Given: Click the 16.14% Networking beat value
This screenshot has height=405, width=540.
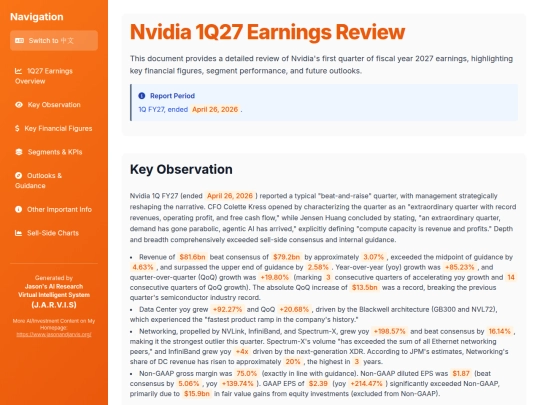Looking at the screenshot, I should pos(499,331).
